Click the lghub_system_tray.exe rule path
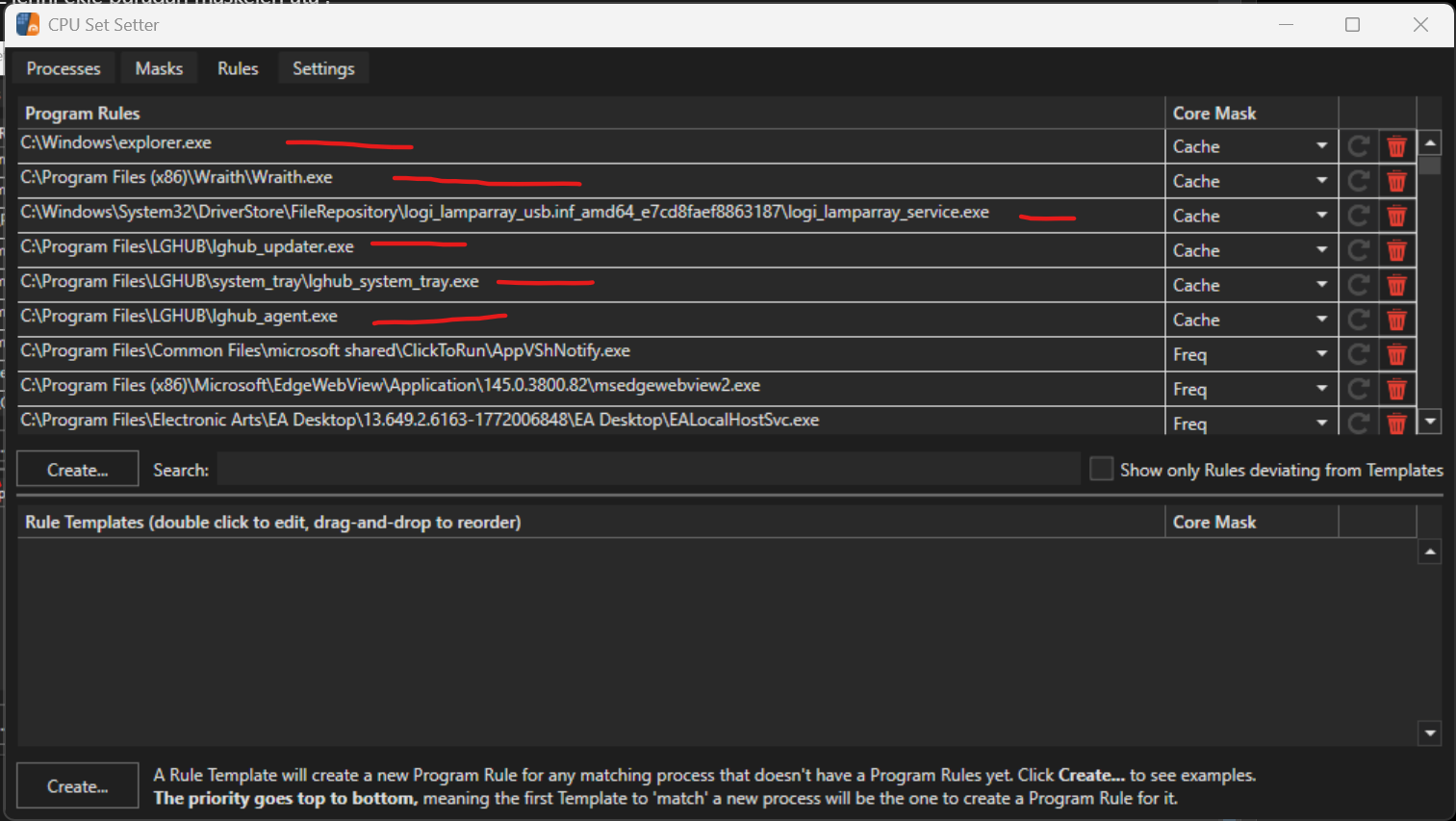 249,281
